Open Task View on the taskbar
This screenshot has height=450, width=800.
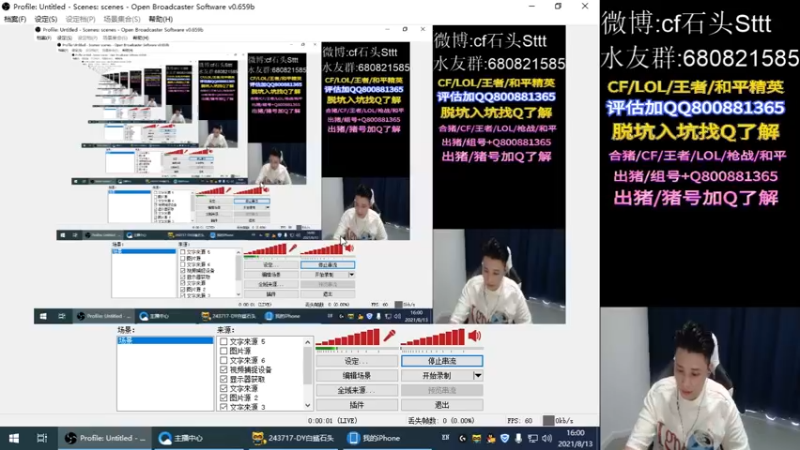click(x=42, y=438)
